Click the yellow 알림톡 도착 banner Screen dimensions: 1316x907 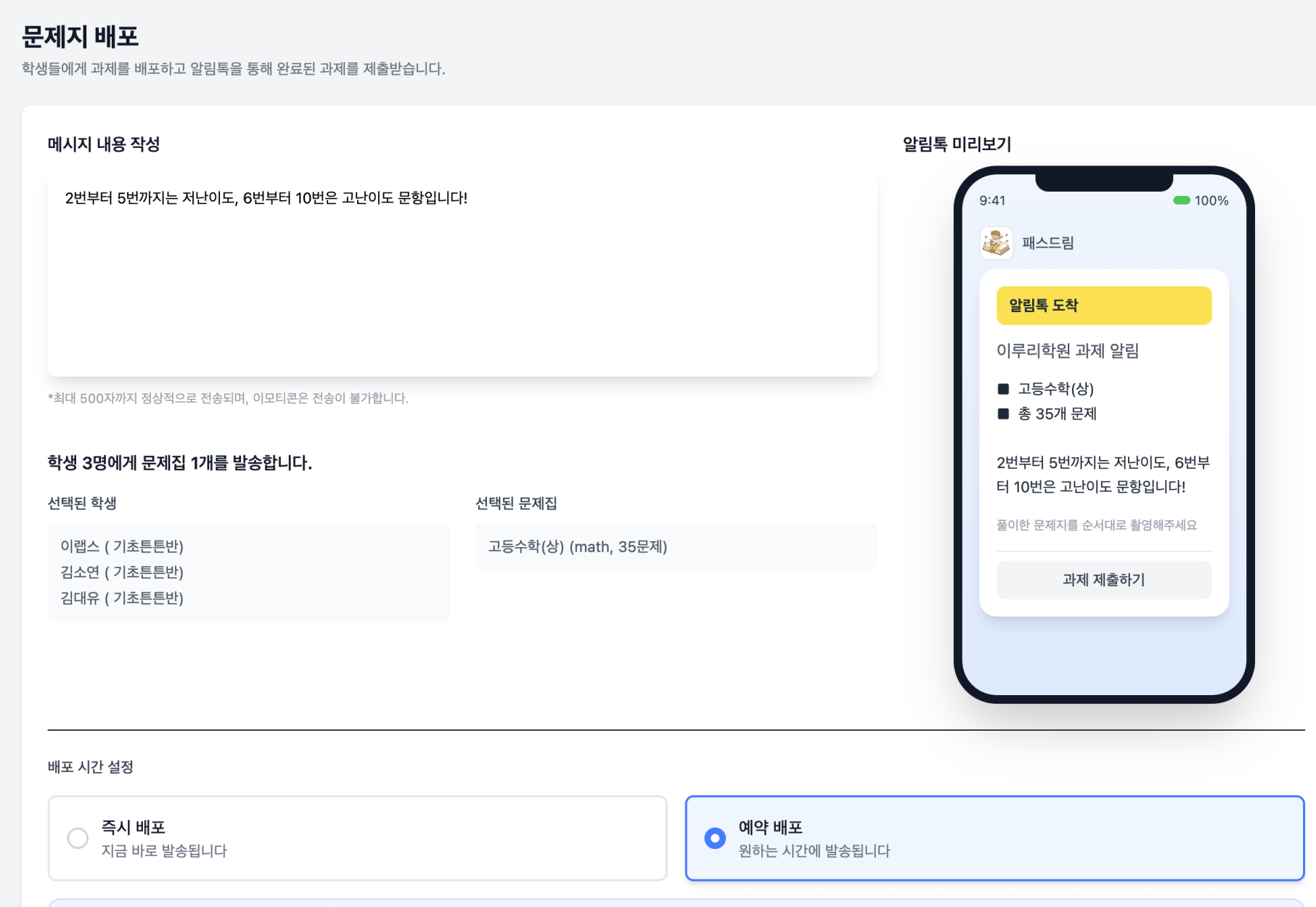1103,305
